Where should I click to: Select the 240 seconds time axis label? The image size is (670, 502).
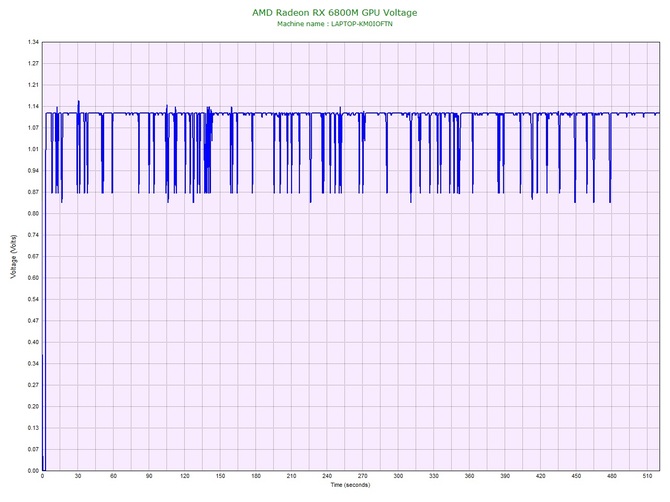[327, 476]
